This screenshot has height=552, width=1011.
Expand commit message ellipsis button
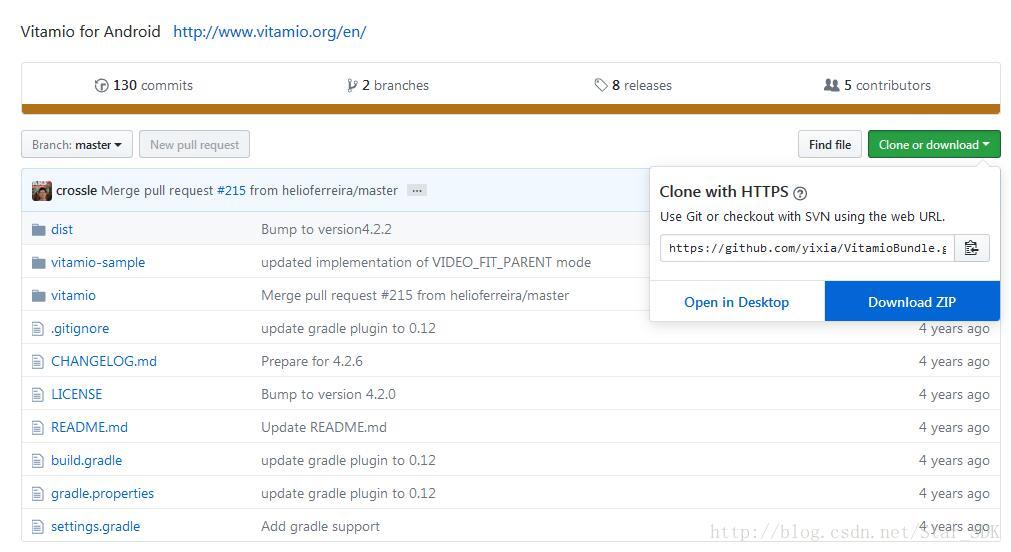(x=417, y=190)
